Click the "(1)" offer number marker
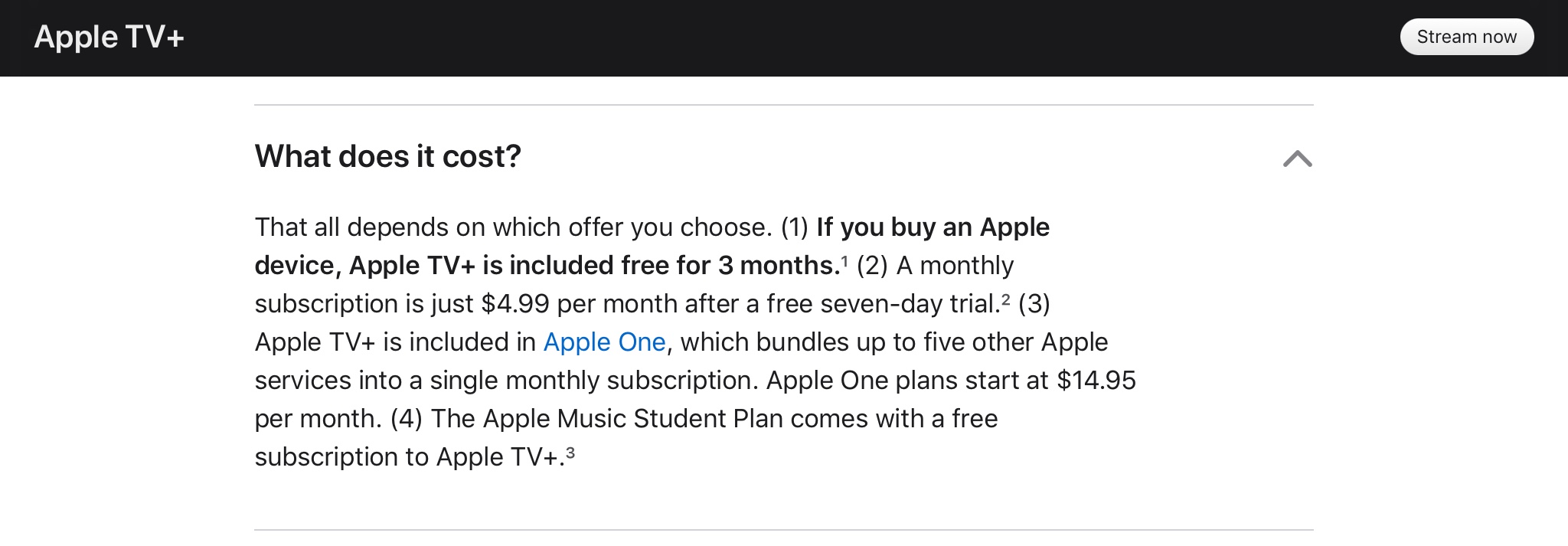Viewport: 1568px width, 546px height. click(x=795, y=227)
